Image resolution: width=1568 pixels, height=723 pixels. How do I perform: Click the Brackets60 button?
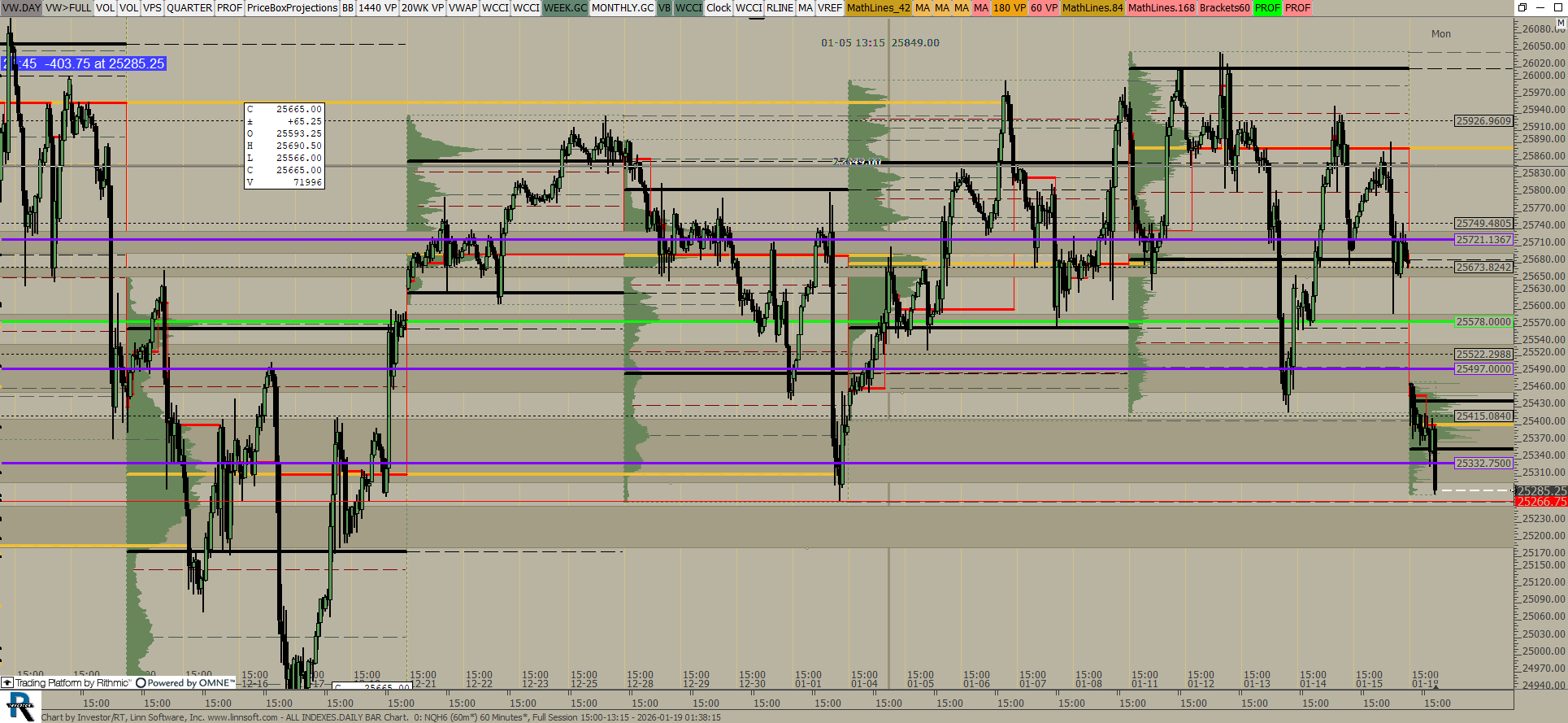click(1224, 8)
